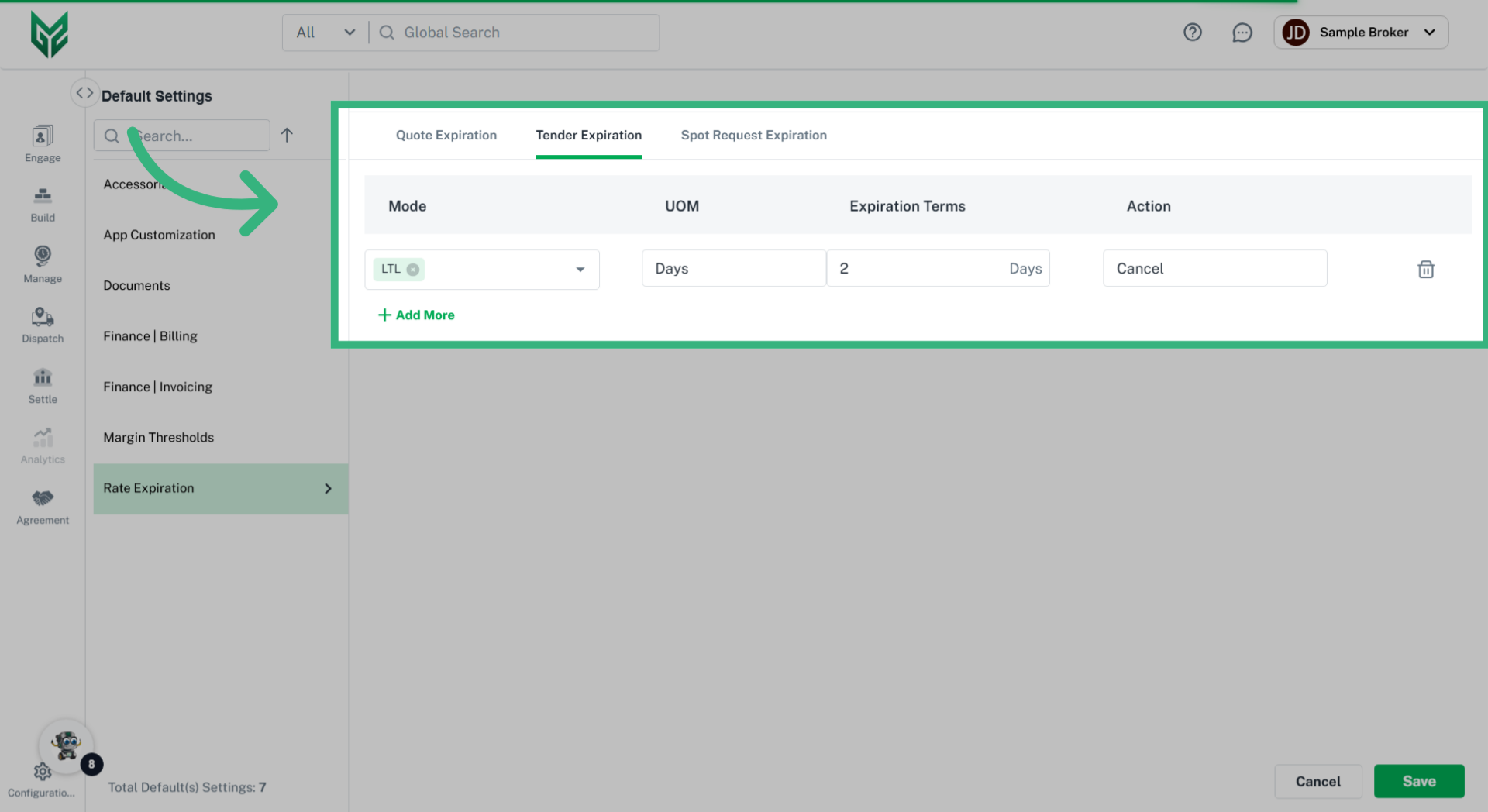Open Documents settings

[136, 285]
